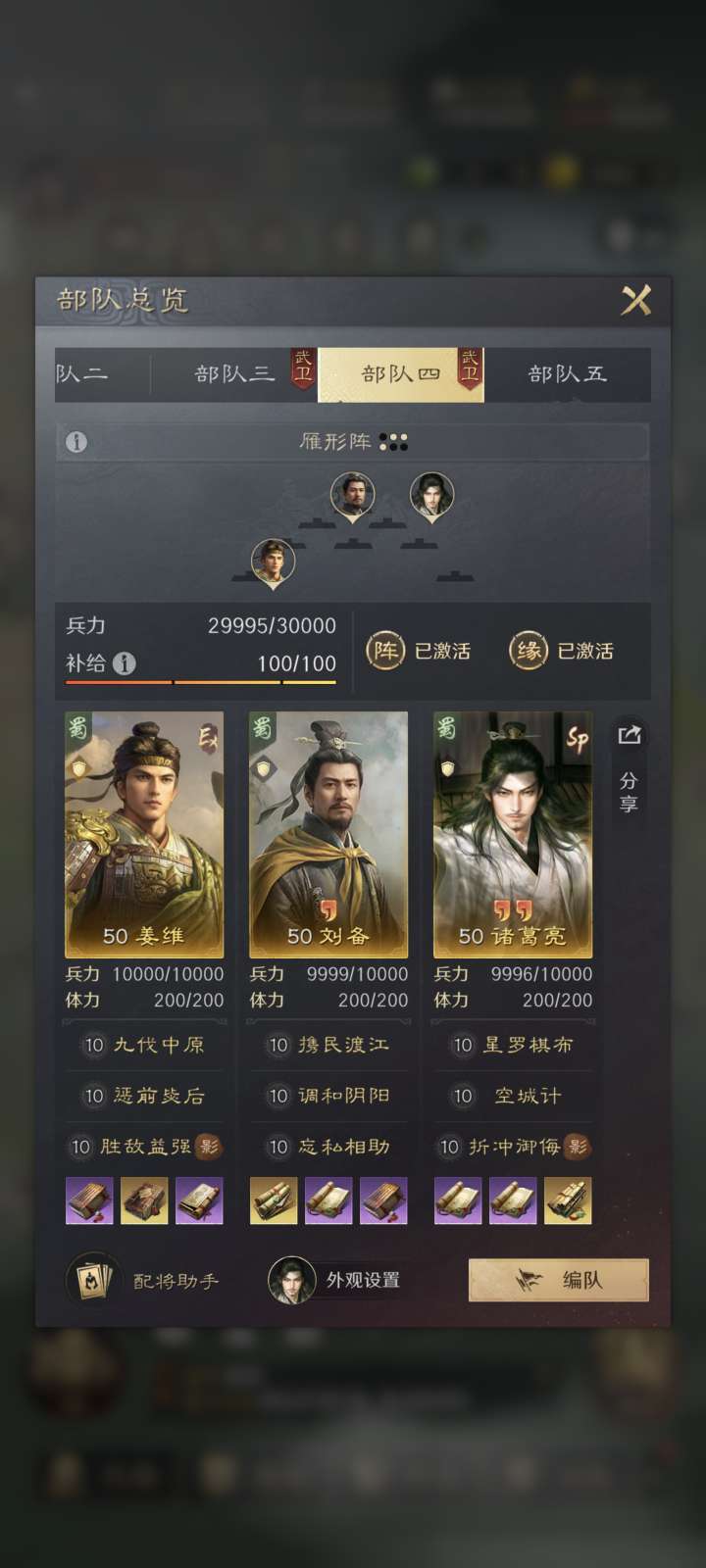Expand the 雁形阵 formation bar
Image resolution: width=706 pixels, height=1568 pixels.
pyautogui.click(x=353, y=442)
